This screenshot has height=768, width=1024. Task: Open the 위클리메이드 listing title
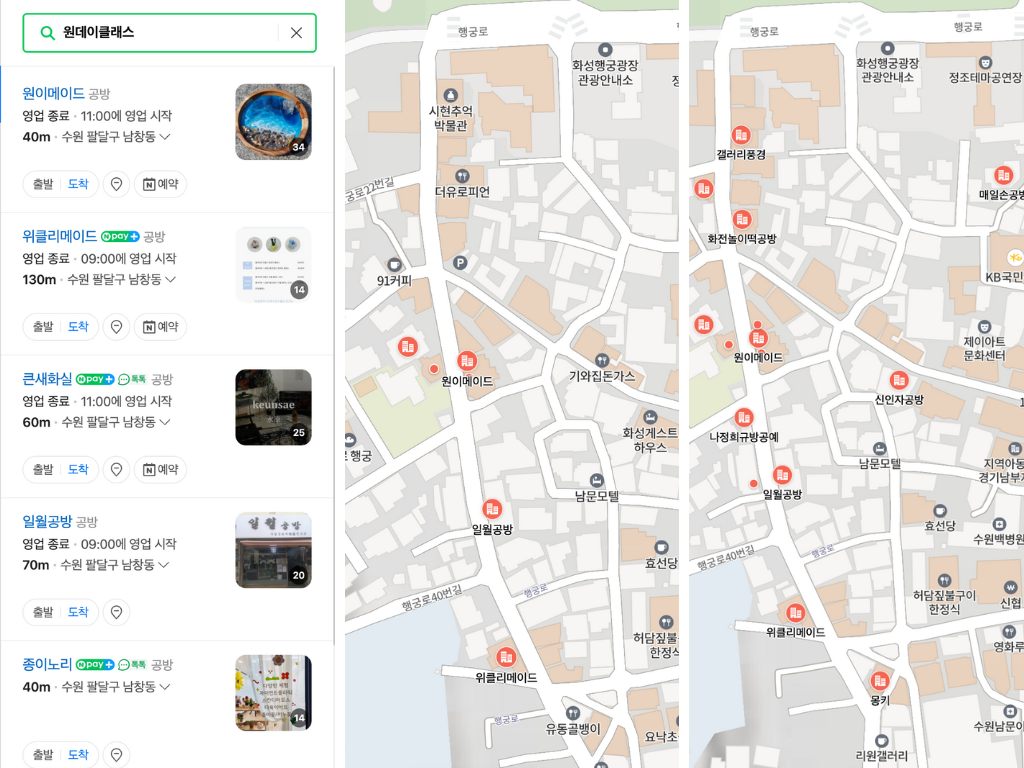point(59,236)
